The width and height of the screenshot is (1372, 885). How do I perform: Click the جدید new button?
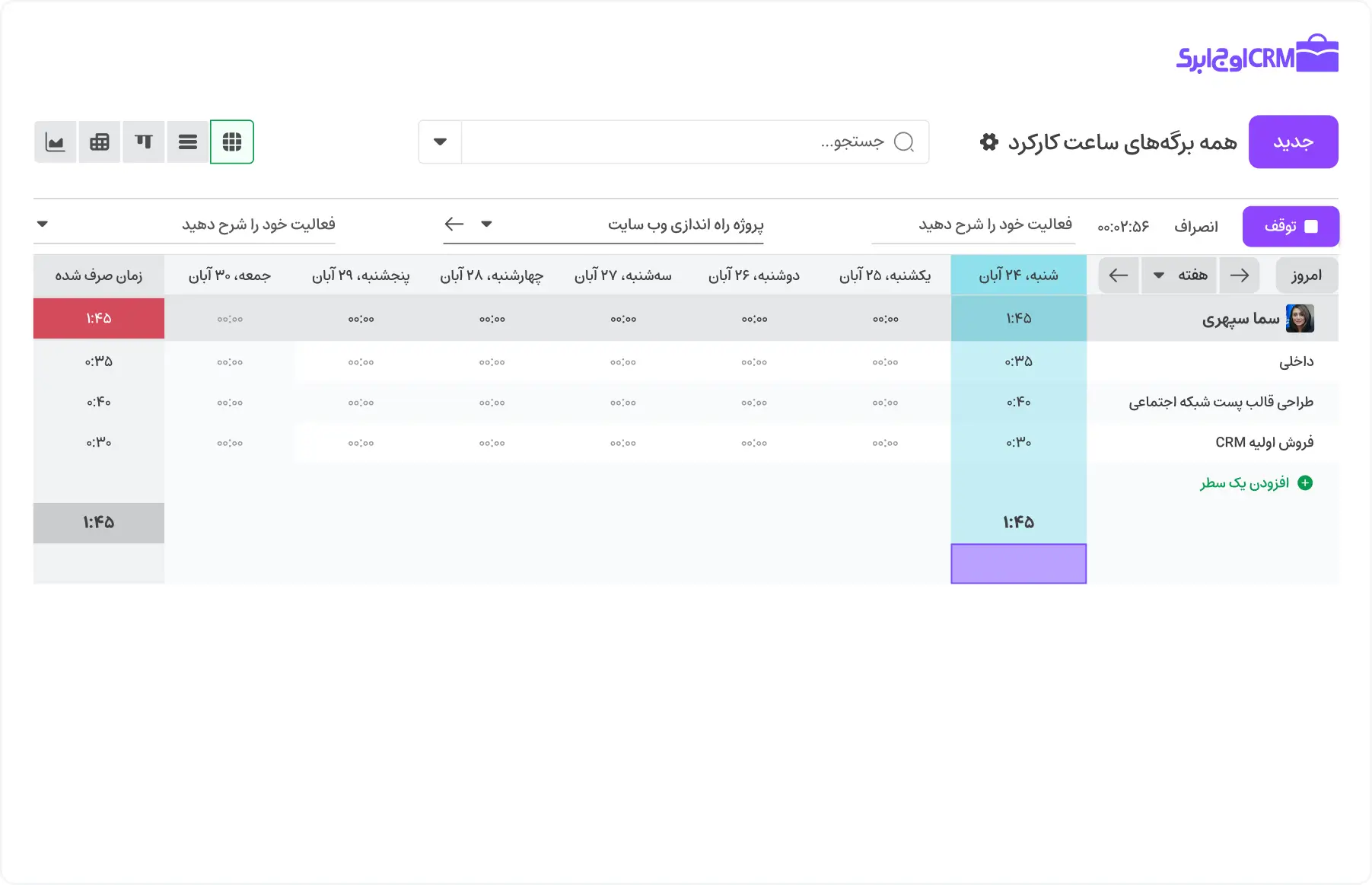(x=1293, y=142)
